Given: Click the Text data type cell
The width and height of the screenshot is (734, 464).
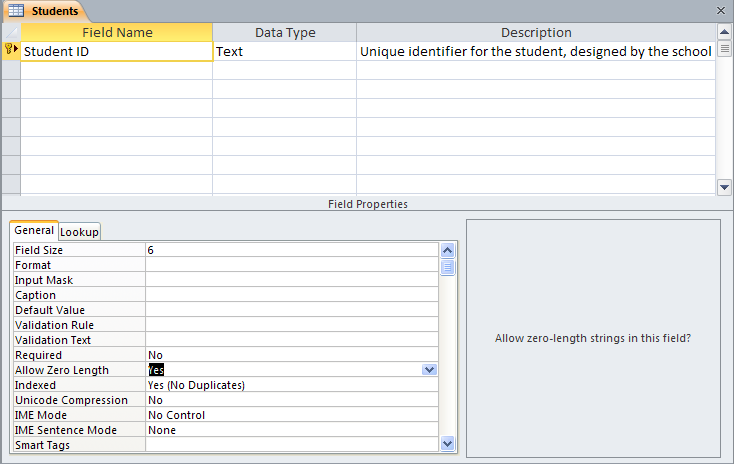Looking at the screenshot, I should tap(284, 51).
